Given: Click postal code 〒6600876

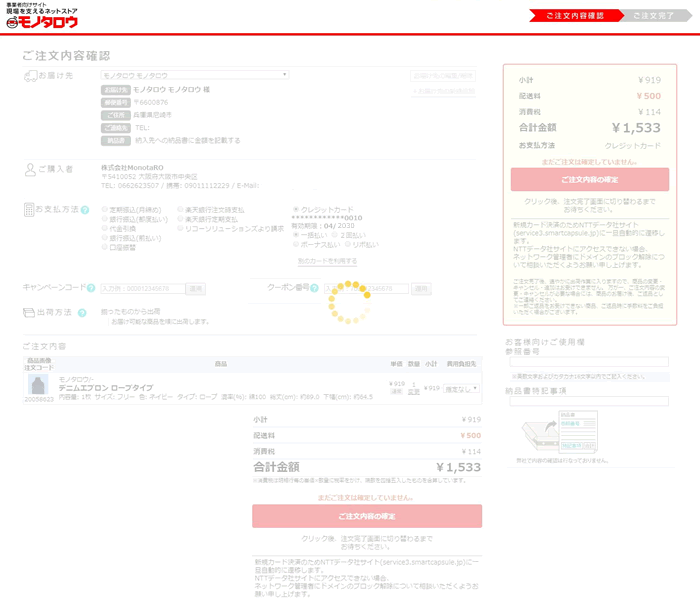Looking at the screenshot, I should [150, 102].
